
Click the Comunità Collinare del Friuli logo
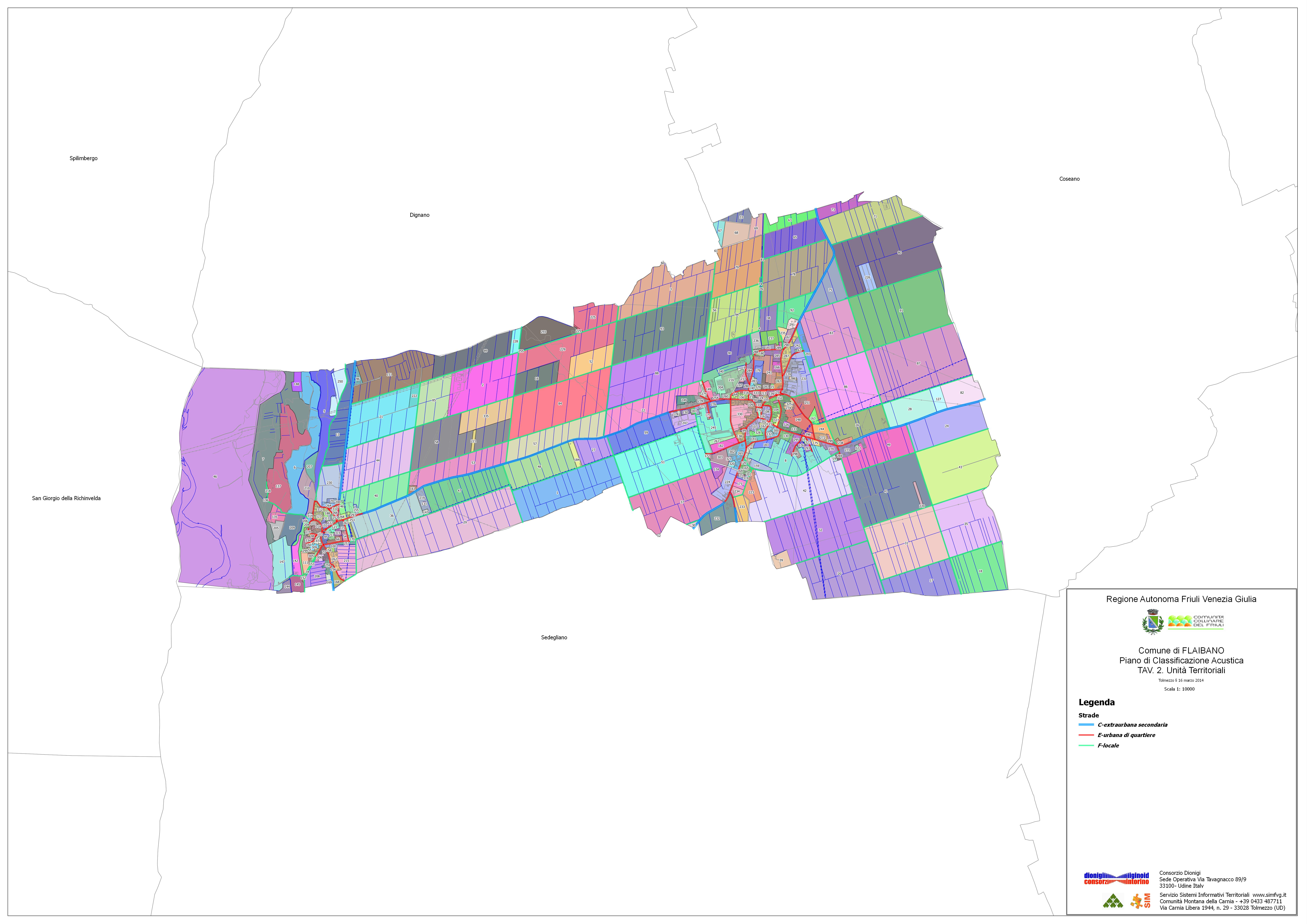pos(1195,621)
